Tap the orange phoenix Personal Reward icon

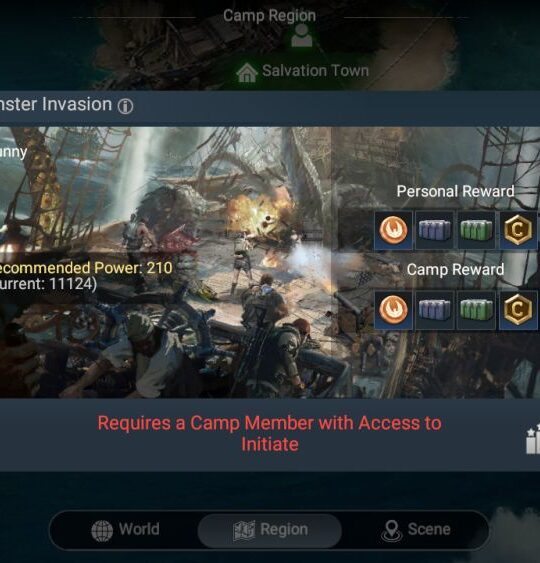(393, 230)
